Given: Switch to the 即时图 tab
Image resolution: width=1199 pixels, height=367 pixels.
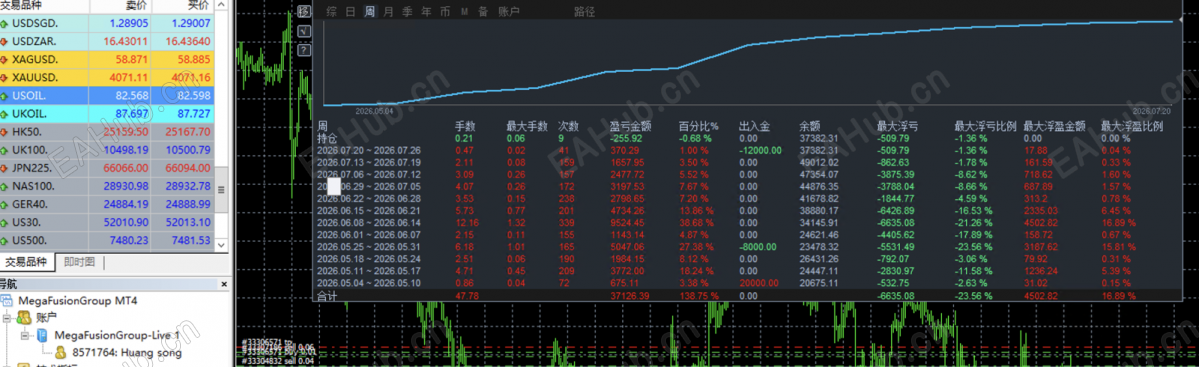Looking at the screenshot, I should pos(80,262).
